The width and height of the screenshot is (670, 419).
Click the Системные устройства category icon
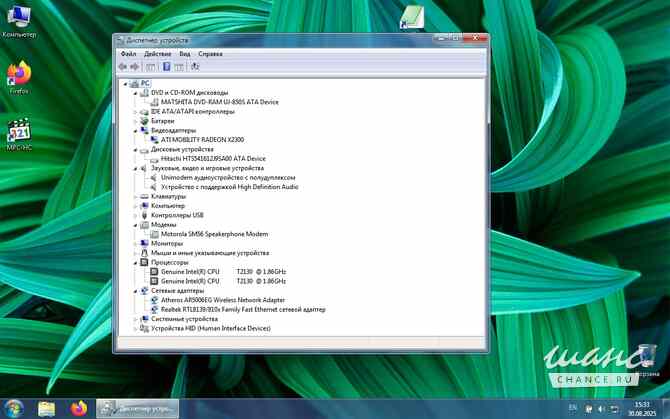[x=144, y=319]
